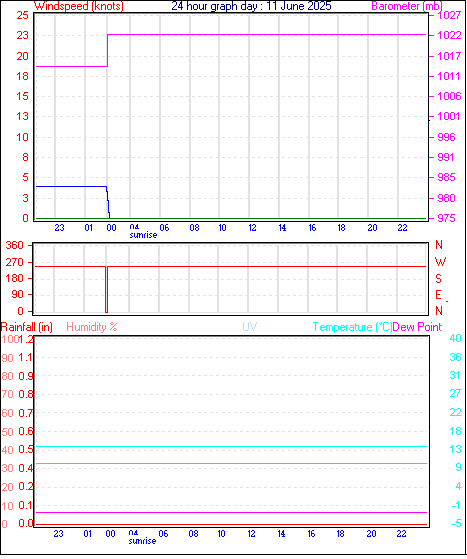Click the E compass direction label

(438, 295)
